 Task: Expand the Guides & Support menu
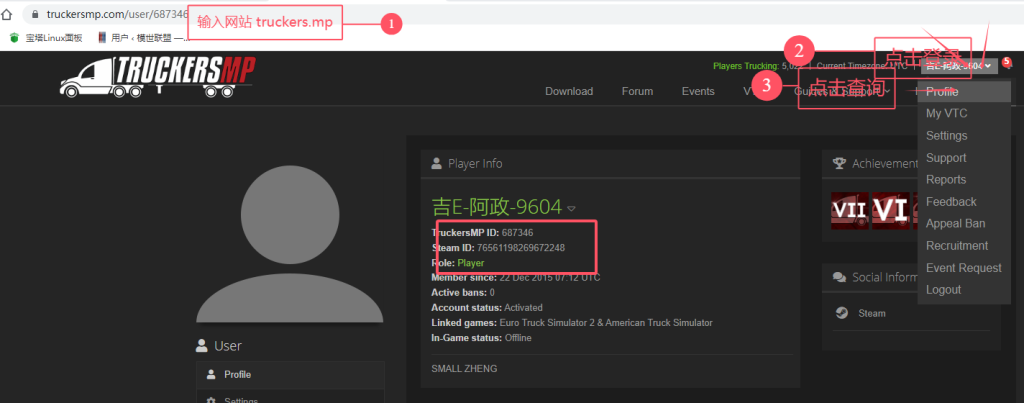842,91
